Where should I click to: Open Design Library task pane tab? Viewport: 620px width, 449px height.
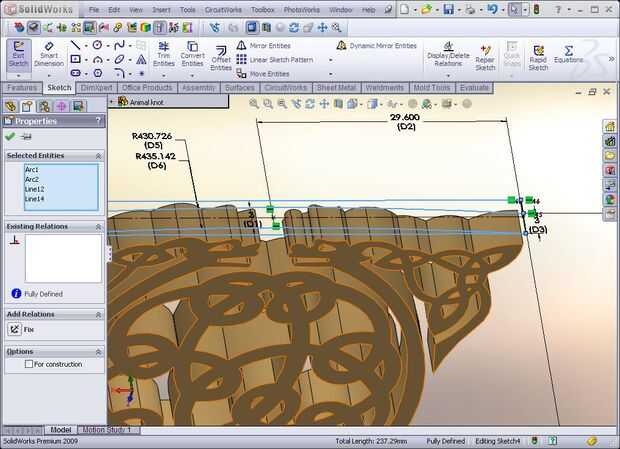(610, 141)
